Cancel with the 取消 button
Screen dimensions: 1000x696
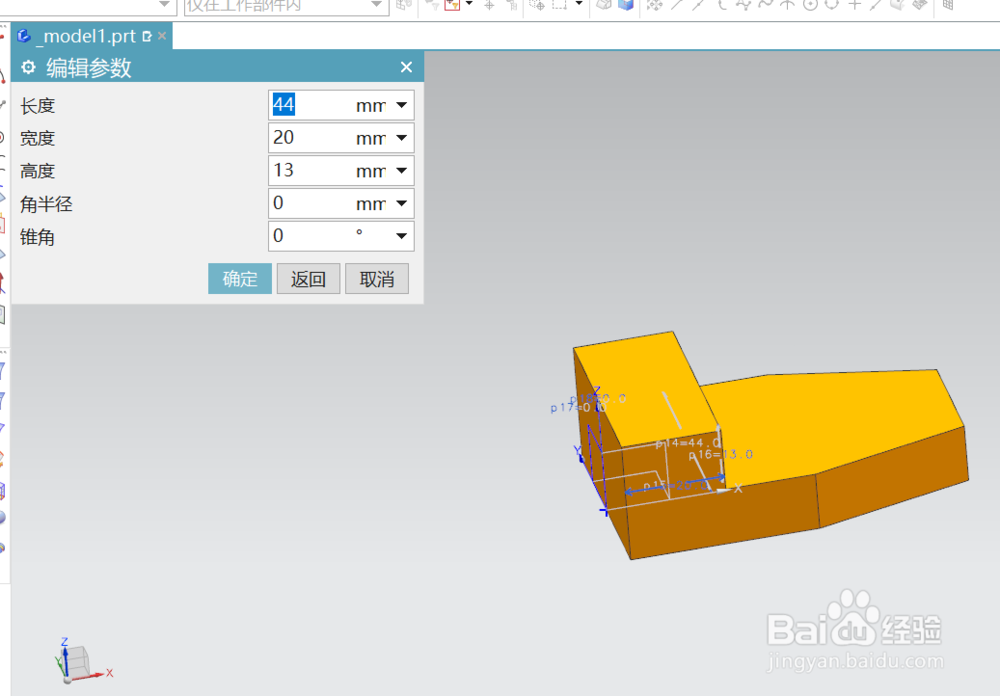click(377, 279)
